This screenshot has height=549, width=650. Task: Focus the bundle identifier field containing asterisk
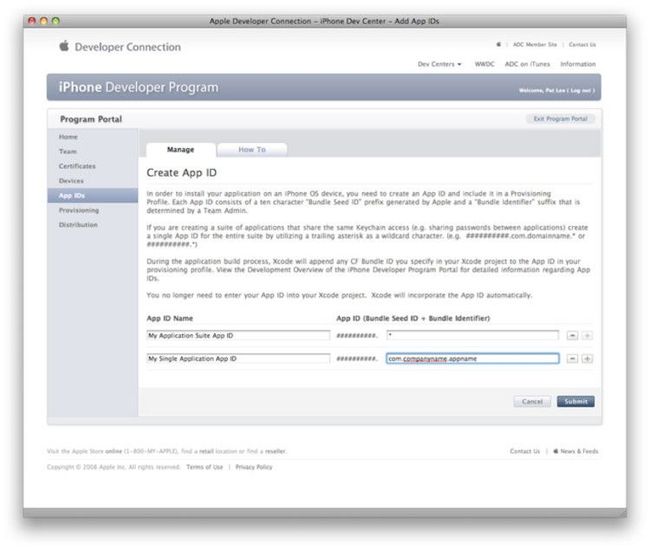(473, 335)
